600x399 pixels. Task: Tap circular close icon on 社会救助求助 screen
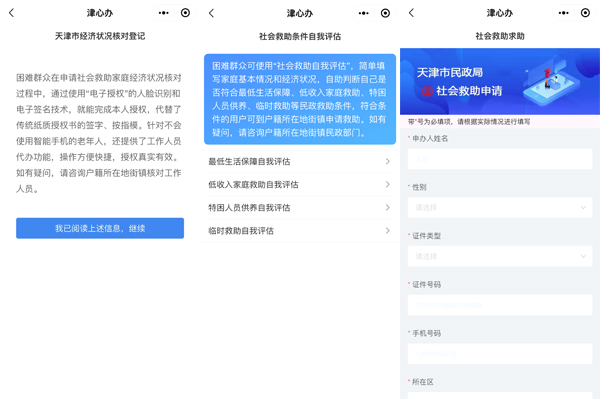tap(585, 13)
